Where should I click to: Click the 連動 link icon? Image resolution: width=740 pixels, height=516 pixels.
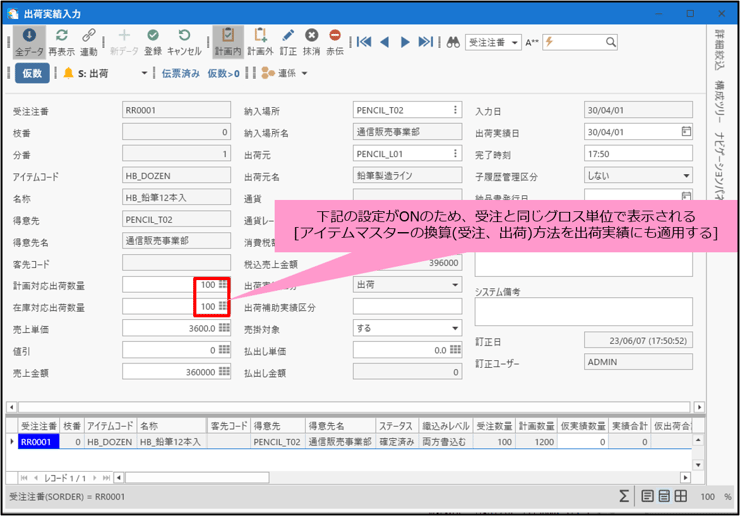tap(89, 42)
